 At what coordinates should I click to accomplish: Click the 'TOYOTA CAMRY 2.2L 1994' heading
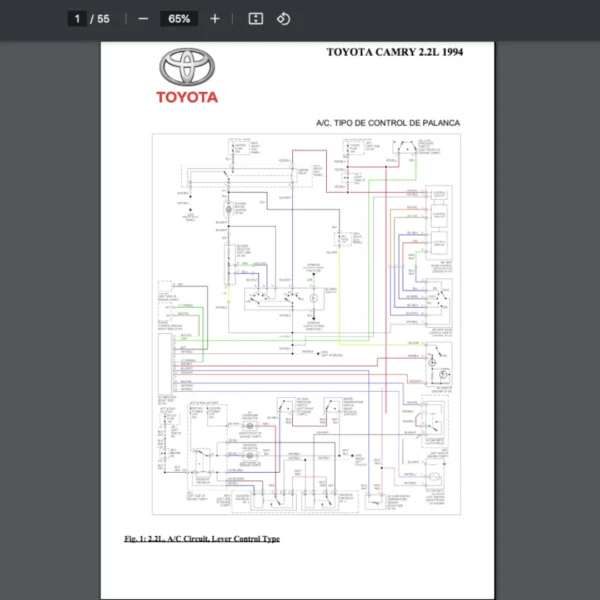click(x=396, y=52)
